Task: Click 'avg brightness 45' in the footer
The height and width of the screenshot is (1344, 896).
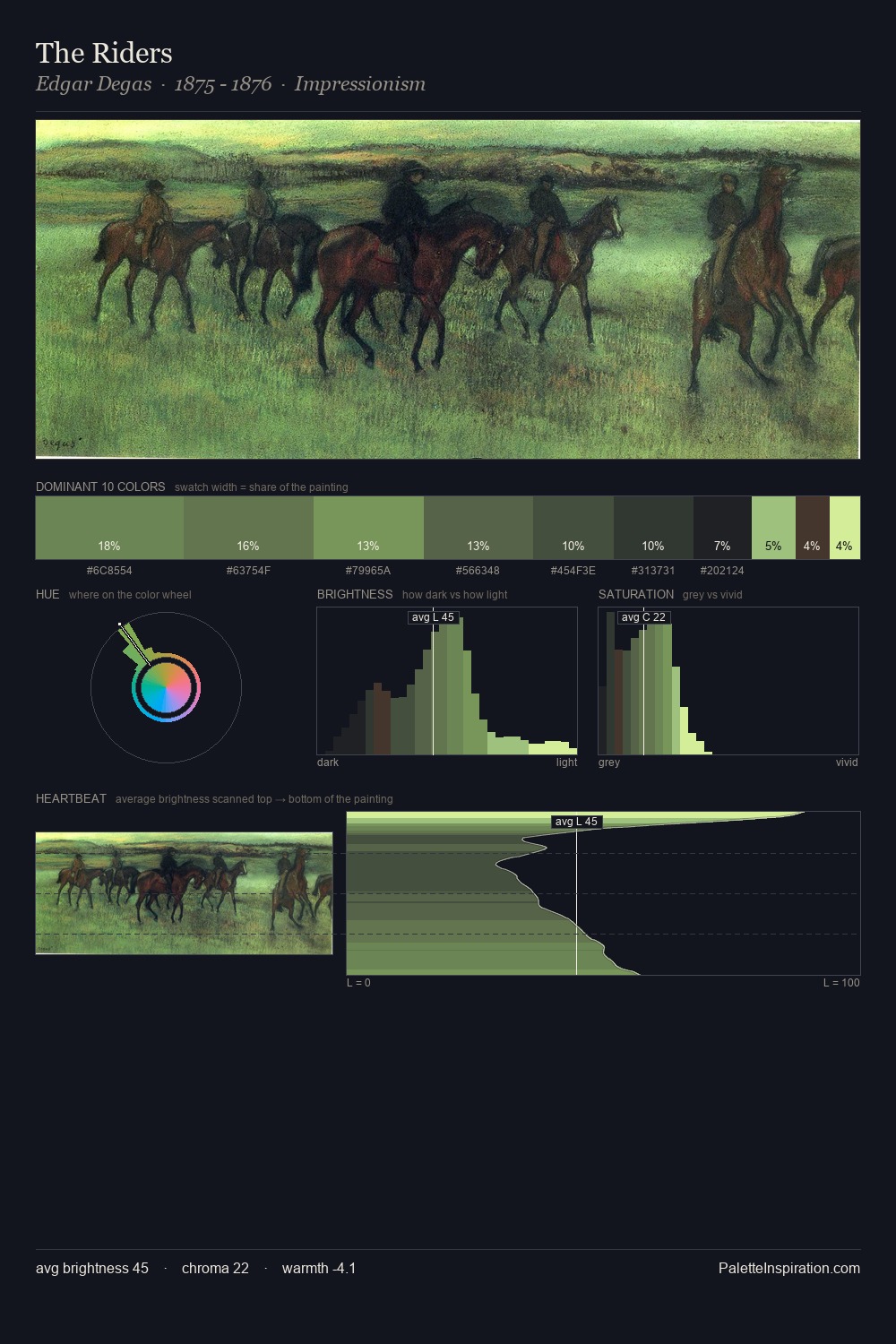Action: [92, 1268]
